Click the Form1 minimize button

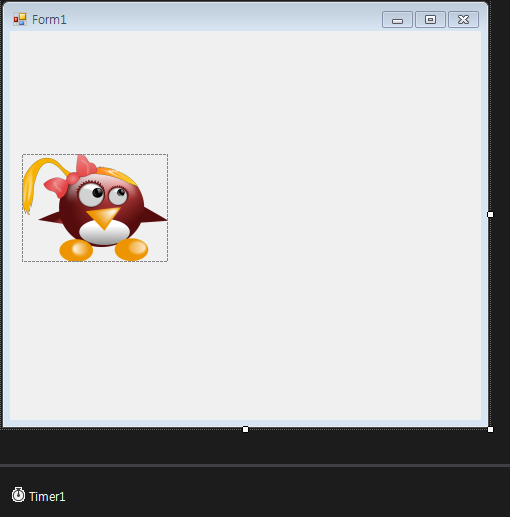397,20
